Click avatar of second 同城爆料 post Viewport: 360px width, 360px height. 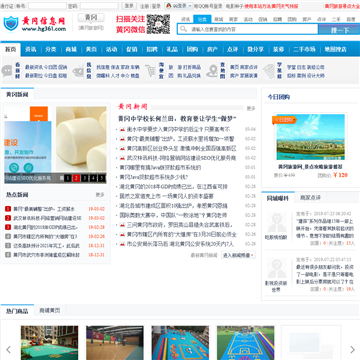point(276,268)
